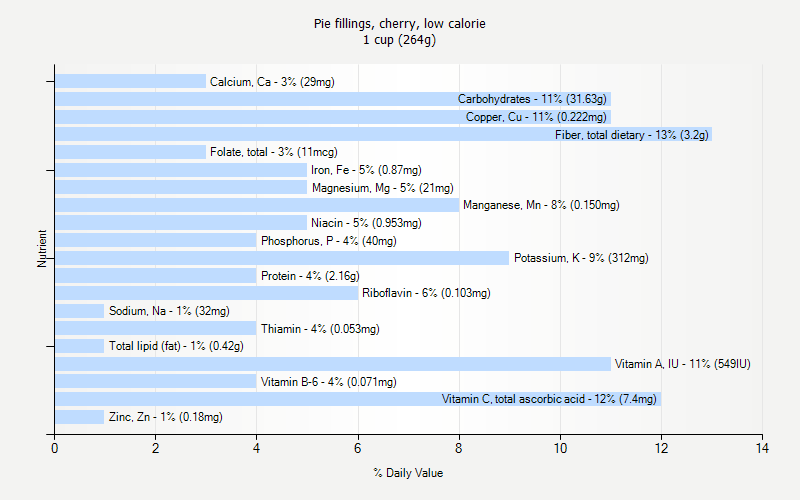The height and width of the screenshot is (500, 800).
Task: Click the 'Manganese, Mn - 8% (0.150mg)' label
Action: click(541, 205)
